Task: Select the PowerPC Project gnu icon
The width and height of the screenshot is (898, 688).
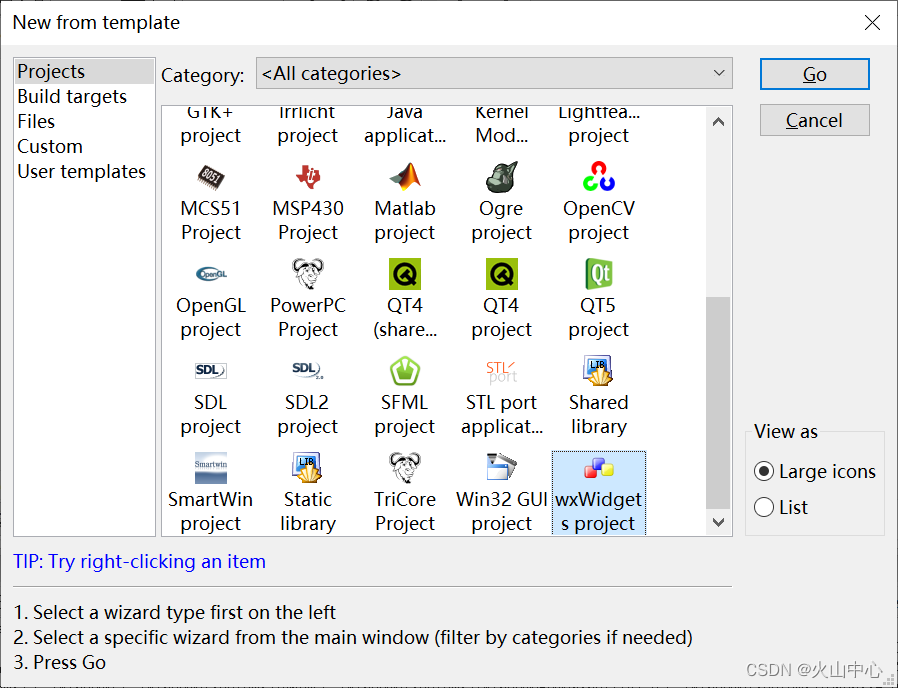Action: (308, 274)
